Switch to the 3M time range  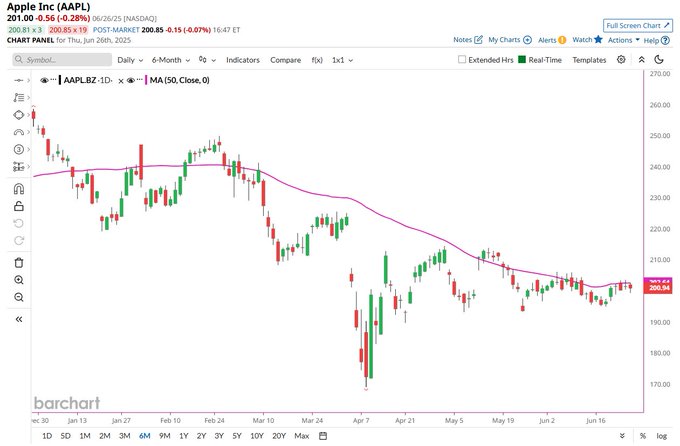(124, 436)
